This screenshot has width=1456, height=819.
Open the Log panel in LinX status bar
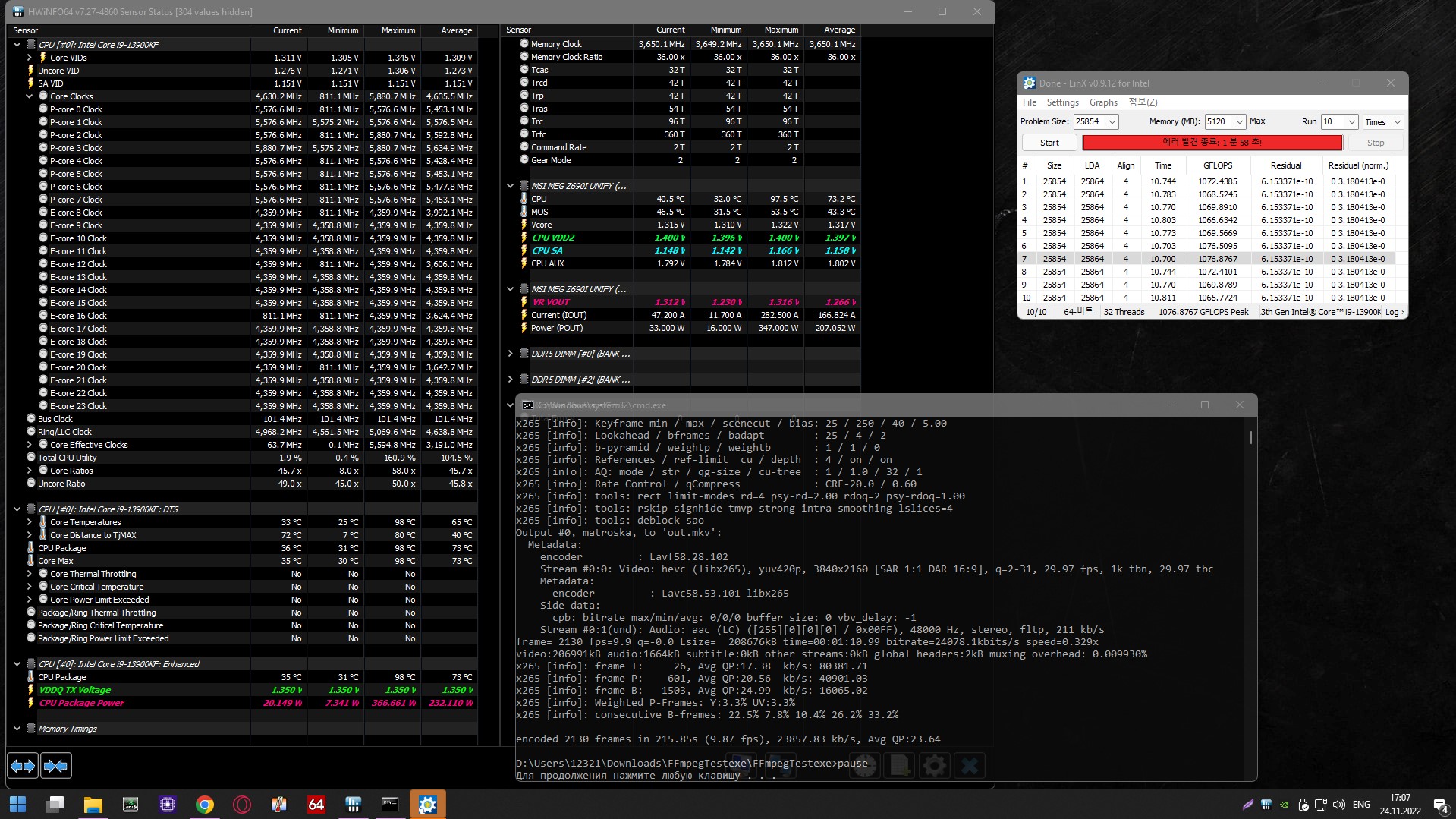click(x=1395, y=312)
